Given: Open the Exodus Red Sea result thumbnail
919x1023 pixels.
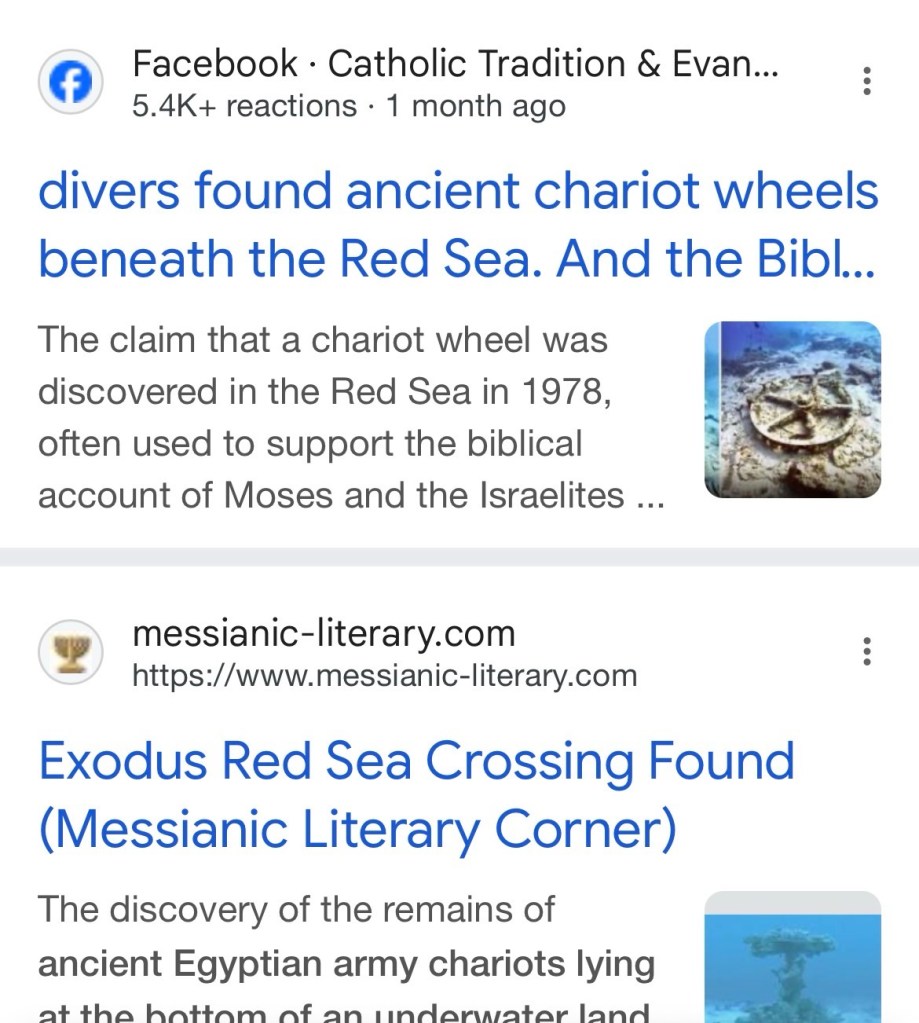Looking at the screenshot, I should [792, 960].
